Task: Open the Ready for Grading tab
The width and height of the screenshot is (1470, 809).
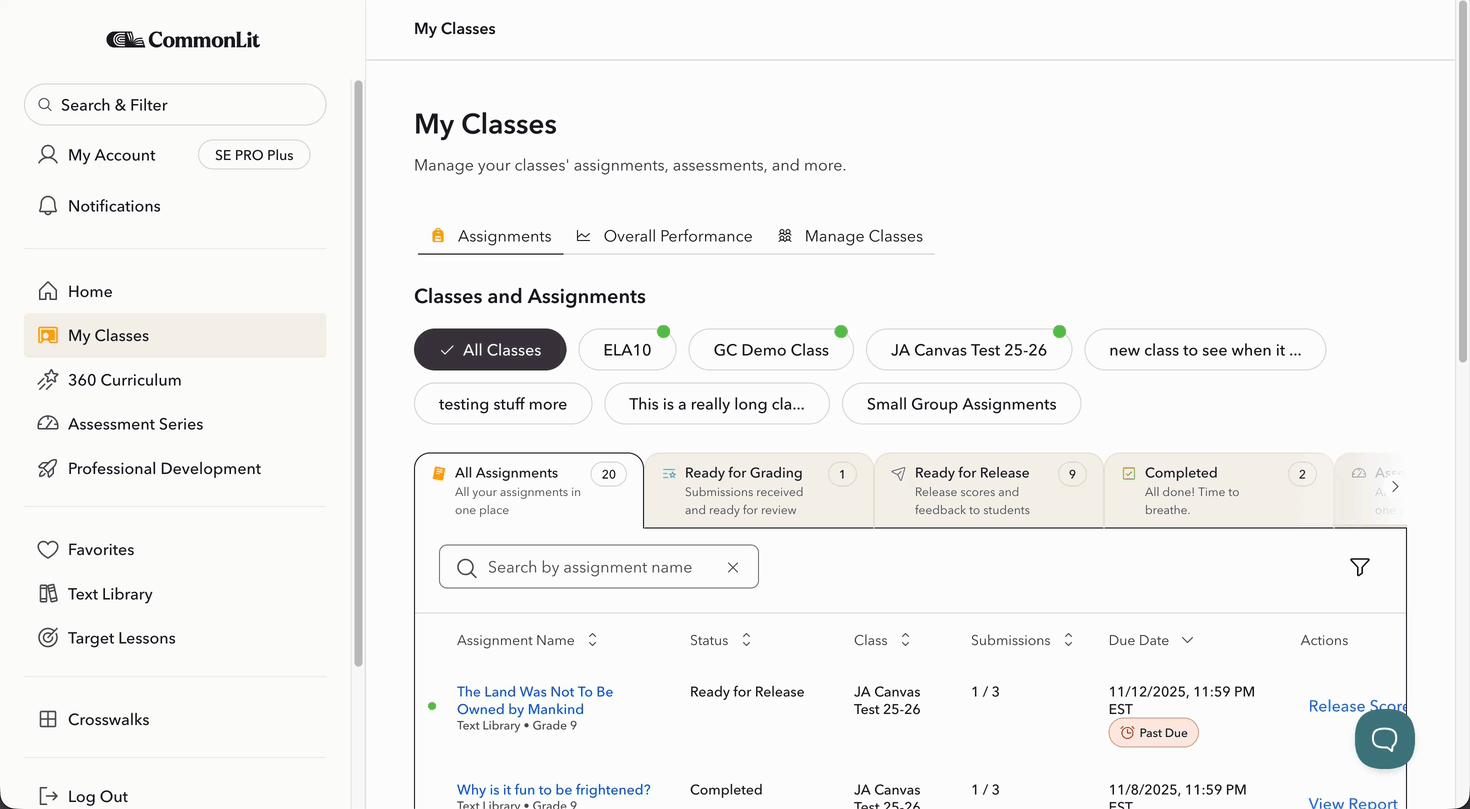Action: pos(758,490)
